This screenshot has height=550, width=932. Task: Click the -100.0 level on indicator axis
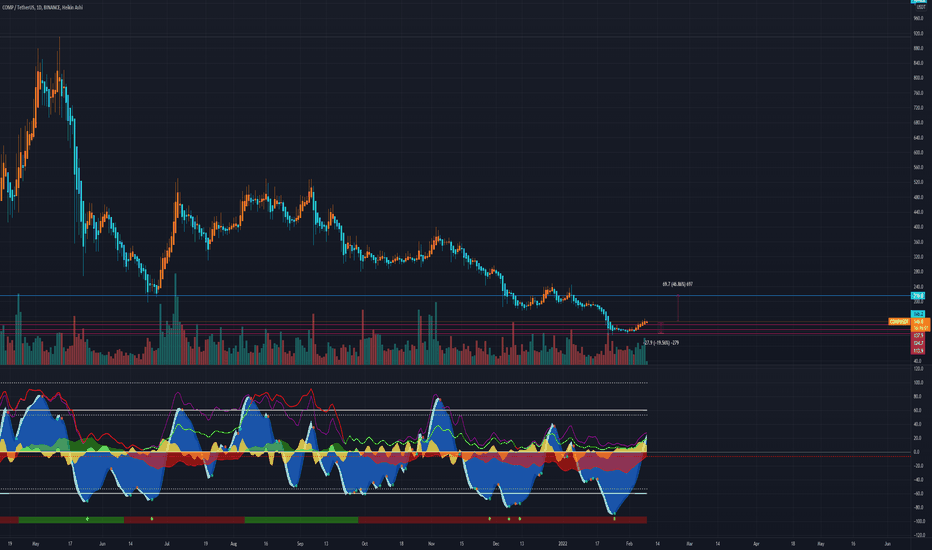[x=919, y=521]
